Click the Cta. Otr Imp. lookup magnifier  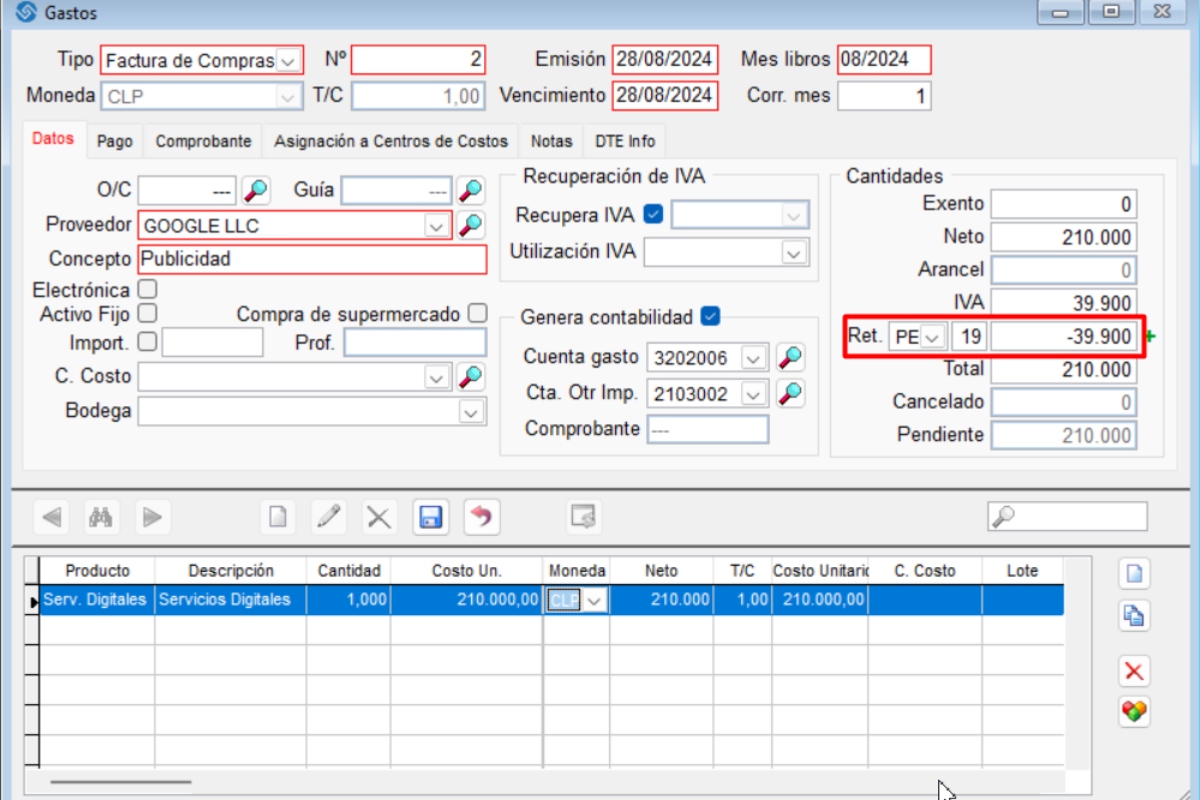tap(791, 393)
